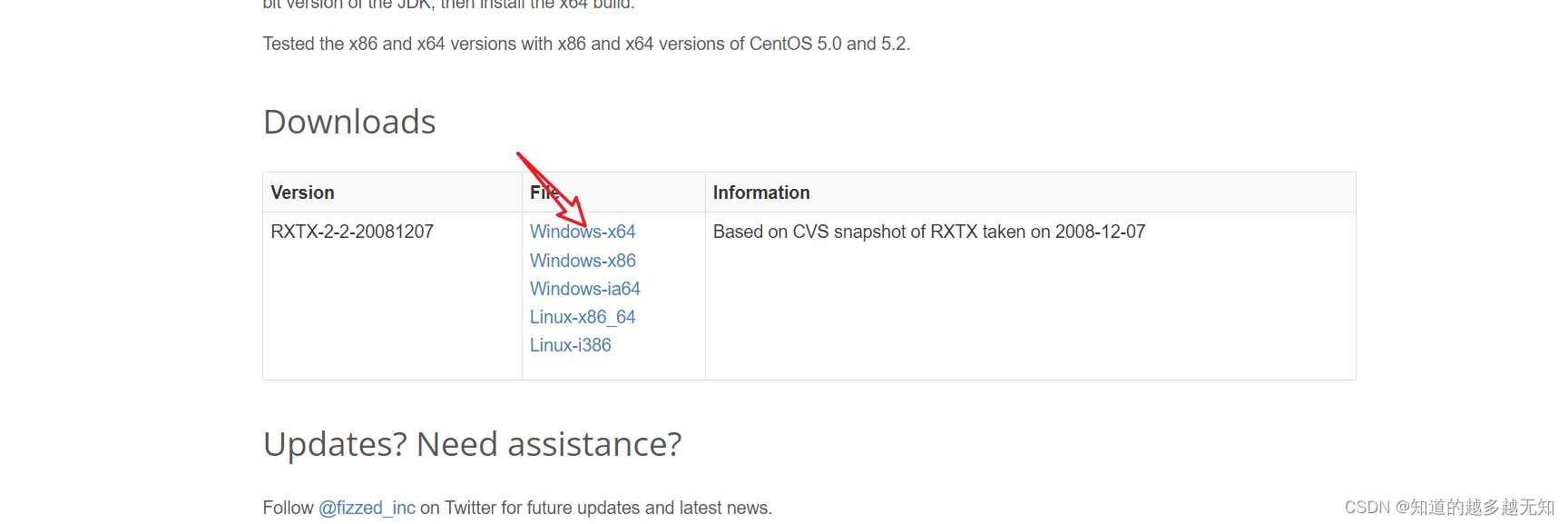Viewport: 1568px width, 524px height.
Task: Click the CSDN watermark text
Action: coord(1449,507)
